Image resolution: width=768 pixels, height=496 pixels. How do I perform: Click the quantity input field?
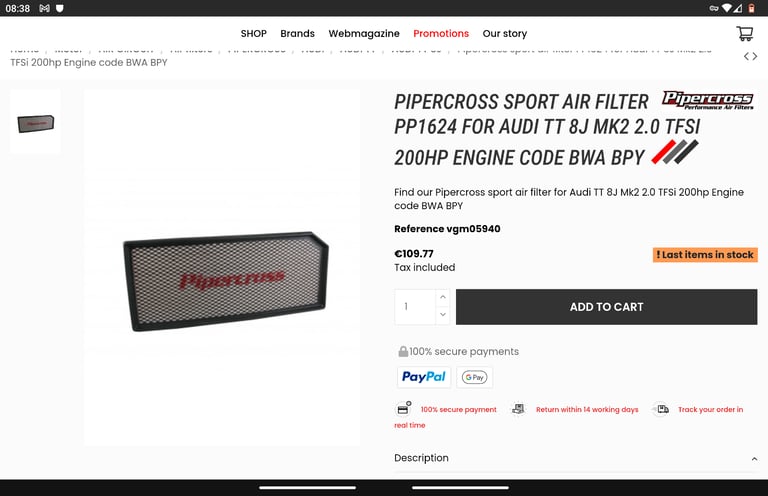tap(415, 307)
